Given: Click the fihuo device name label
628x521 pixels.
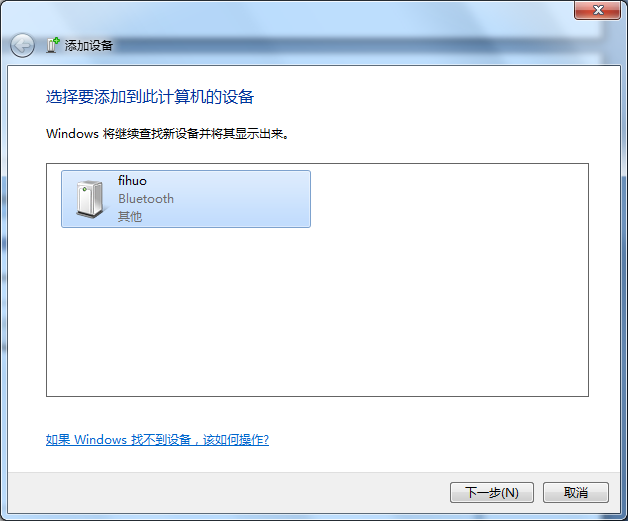Looking at the screenshot, I should click(132, 181).
